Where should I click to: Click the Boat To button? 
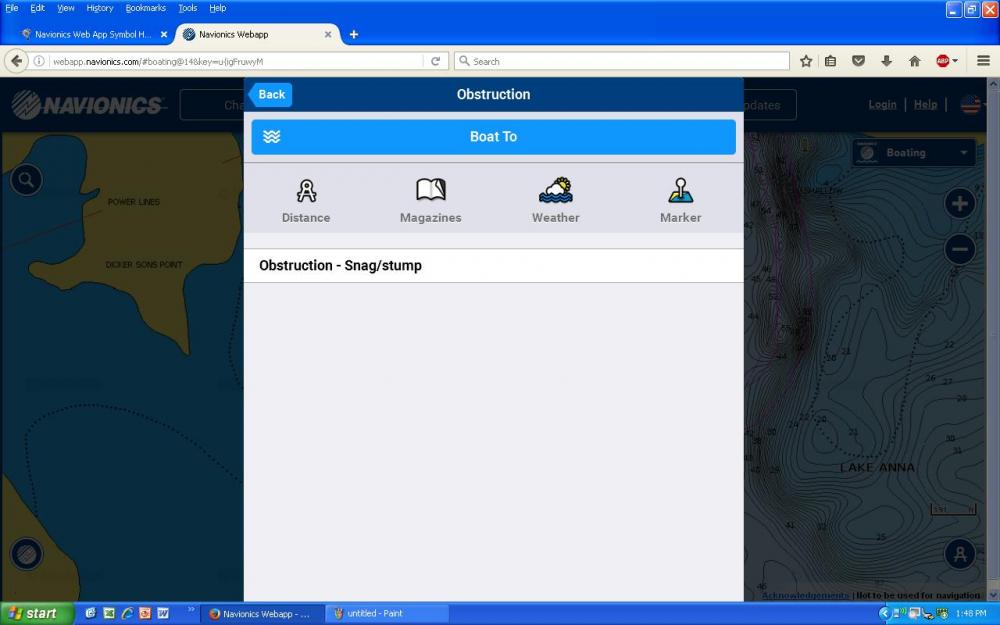tap(493, 136)
